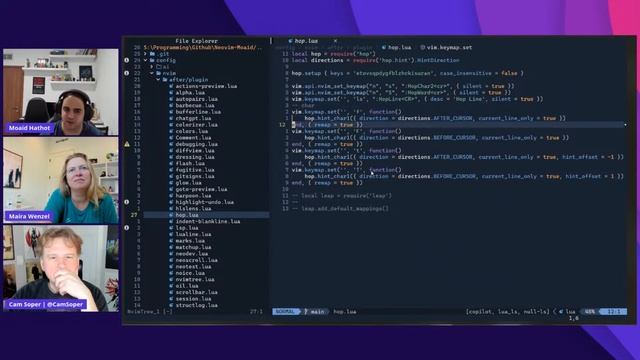Viewport: 640px width, 360px height.
Task: Open dressing.lua in the file tree
Action: click(195, 157)
